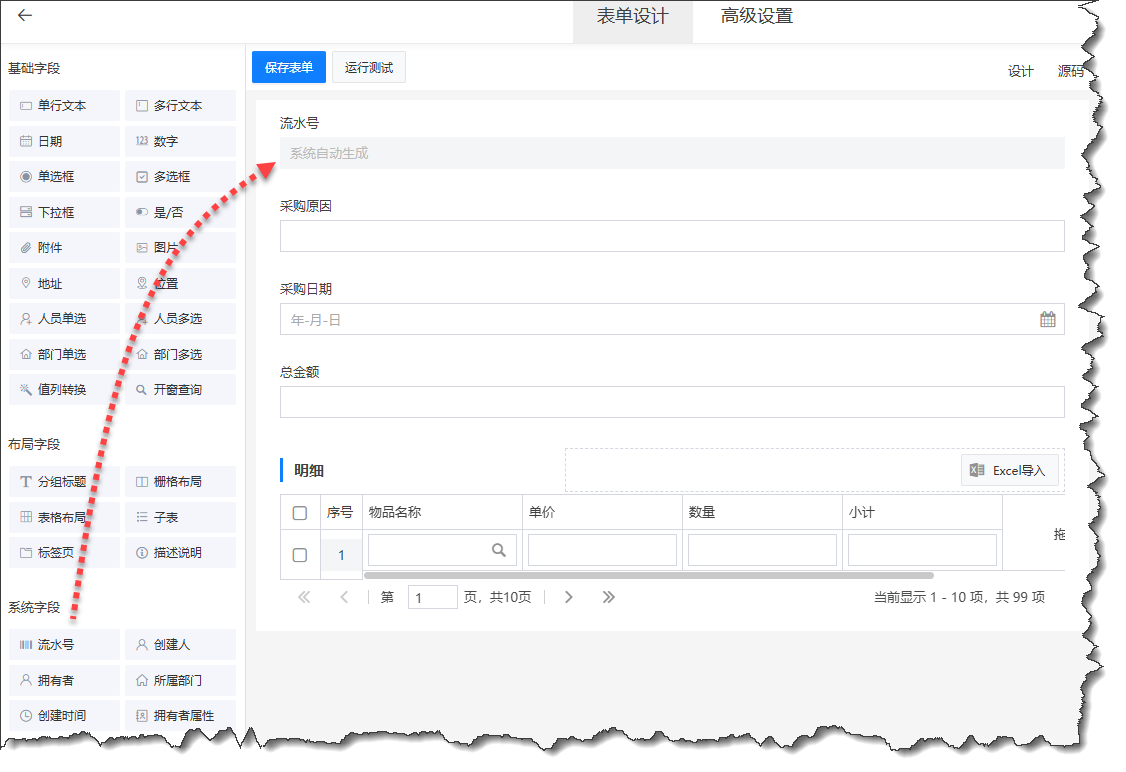Click the 保存表单 save button

(288, 67)
